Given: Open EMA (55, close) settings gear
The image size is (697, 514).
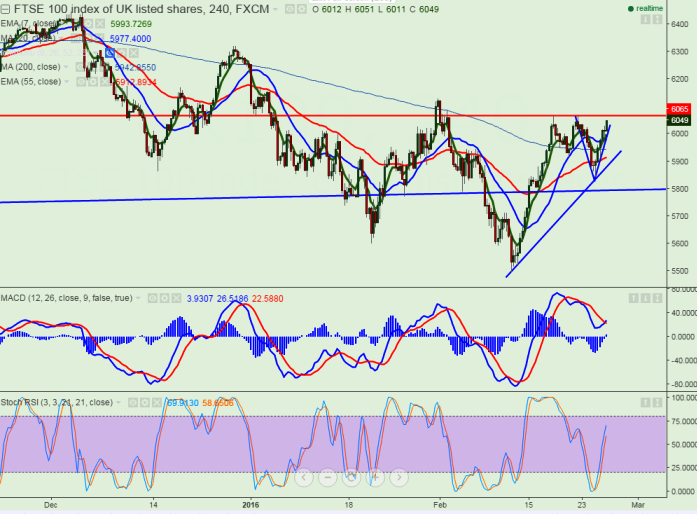Looking at the screenshot, I should [x=92, y=82].
